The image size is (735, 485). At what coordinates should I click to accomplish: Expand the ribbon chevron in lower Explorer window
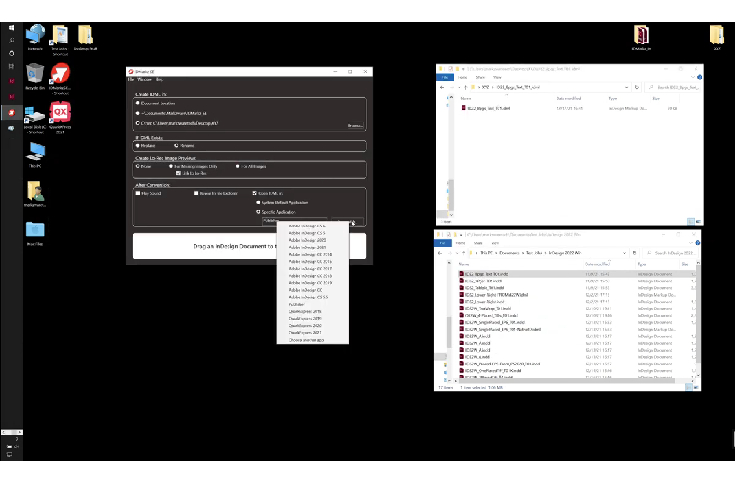pyautogui.click(x=691, y=243)
